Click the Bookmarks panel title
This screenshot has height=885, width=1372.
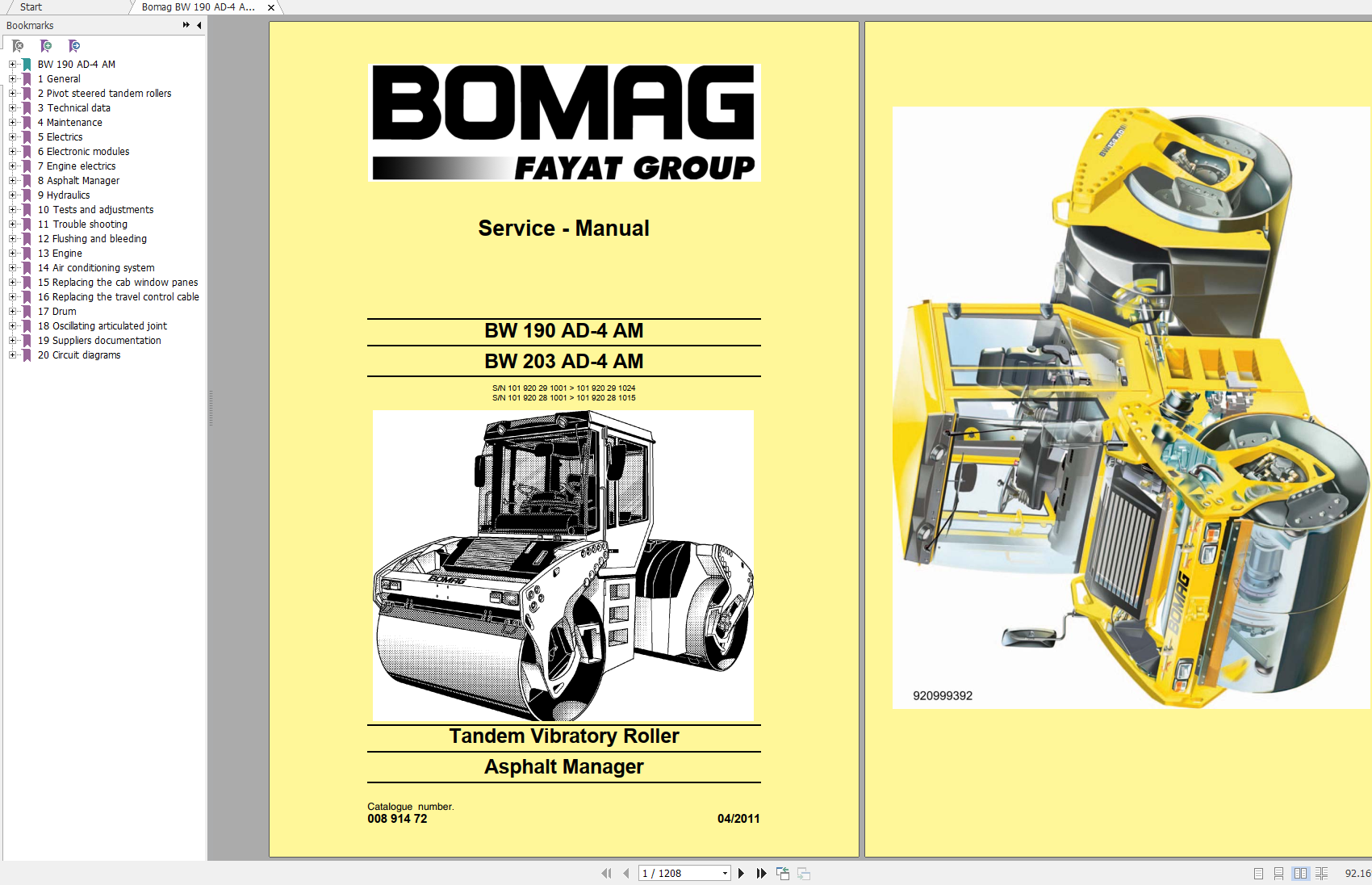(30, 26)
